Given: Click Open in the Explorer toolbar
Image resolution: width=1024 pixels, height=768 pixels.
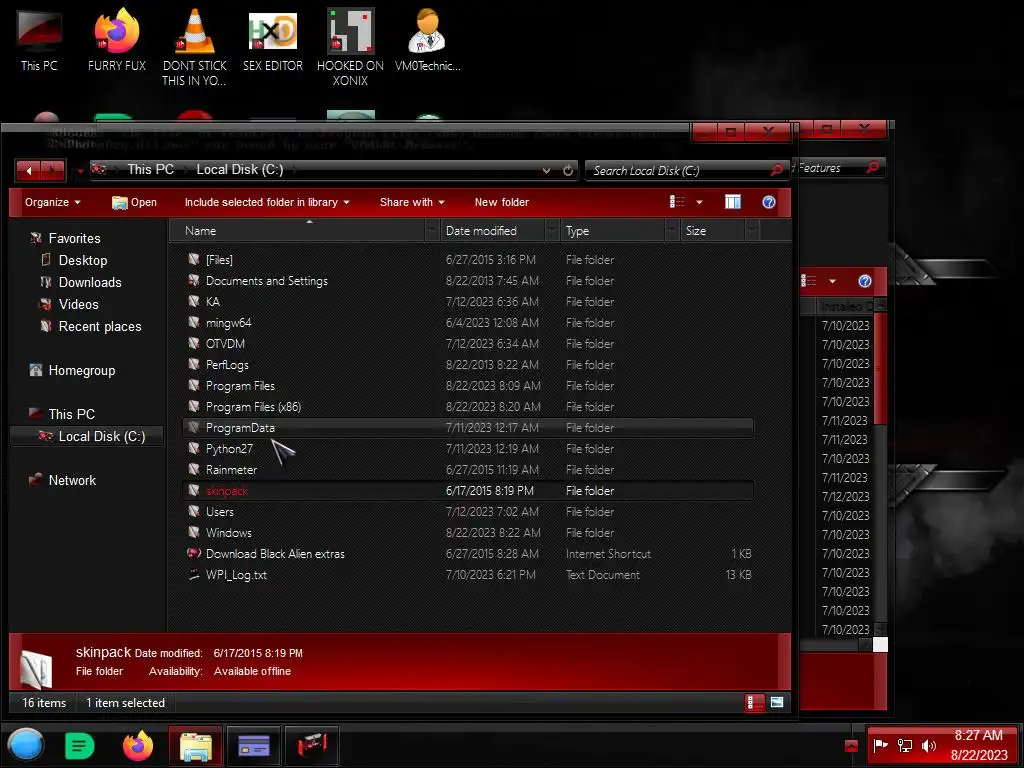Looking at the screenshot, I should click(135, 202).
